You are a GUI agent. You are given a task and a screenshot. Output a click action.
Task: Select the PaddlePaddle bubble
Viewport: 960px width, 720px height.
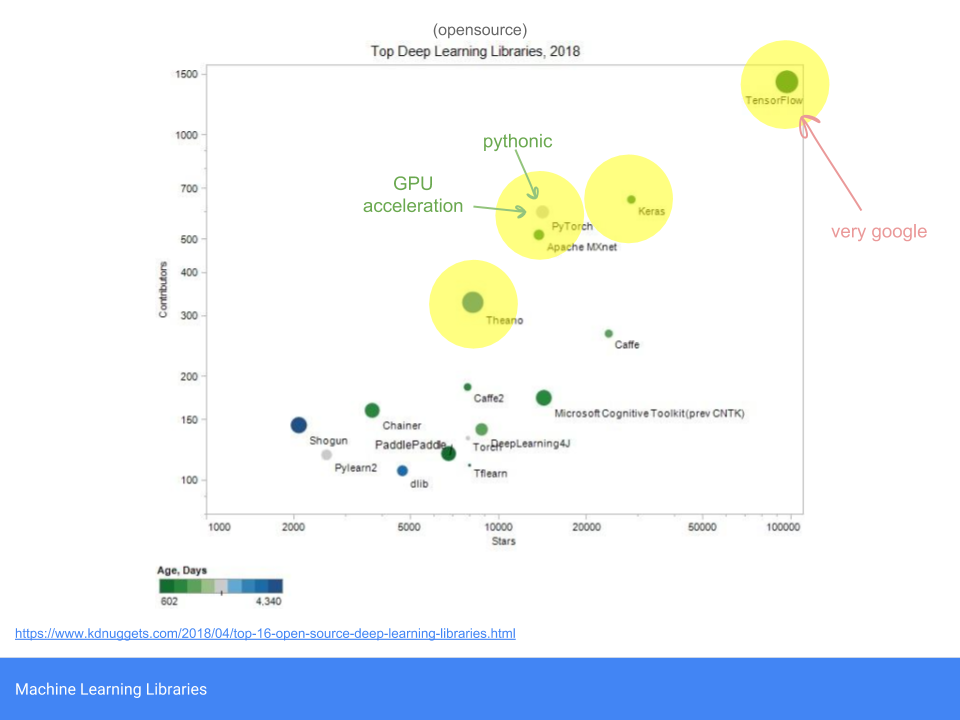click(x=448, y=453)
